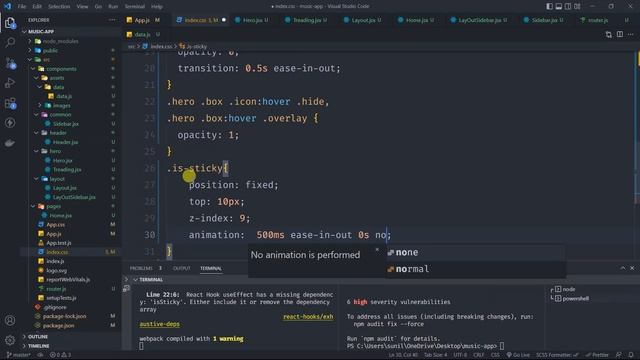Screen dimensions: 640x360
Task: Collapse the pages folder
Action: [53, 207]
